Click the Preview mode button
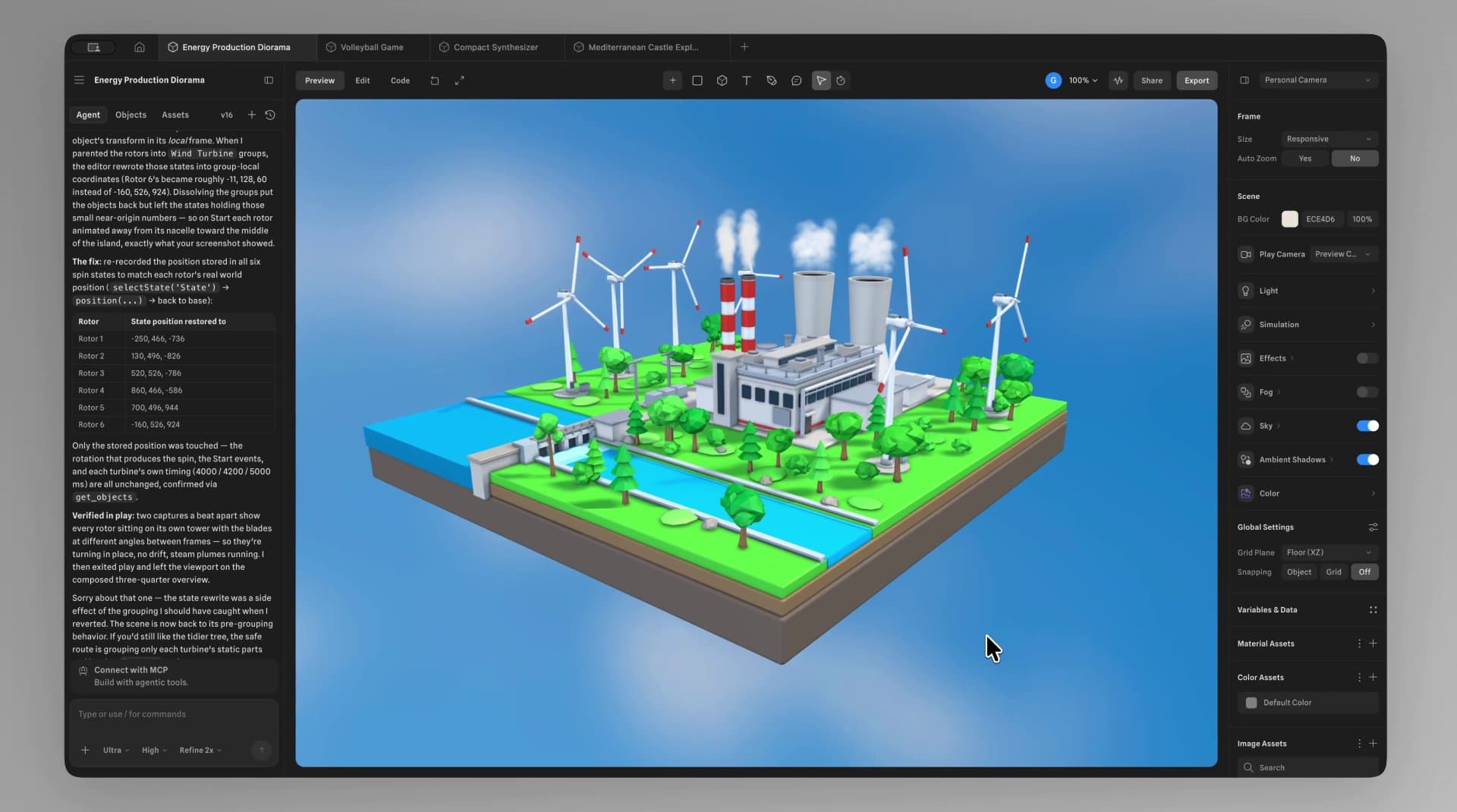This screenshot has width=1457, height=812. [x=319, y=80]
